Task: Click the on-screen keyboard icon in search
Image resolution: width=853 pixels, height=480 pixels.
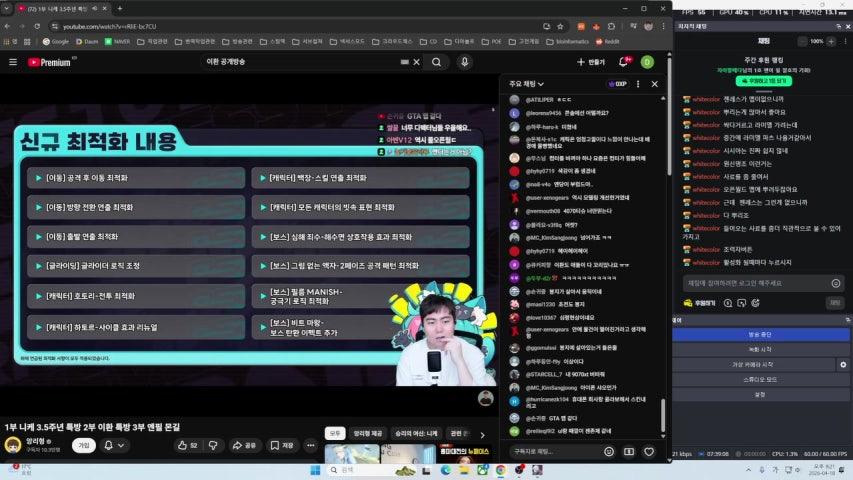Action: pyautogui.click(x=404, y=62)
